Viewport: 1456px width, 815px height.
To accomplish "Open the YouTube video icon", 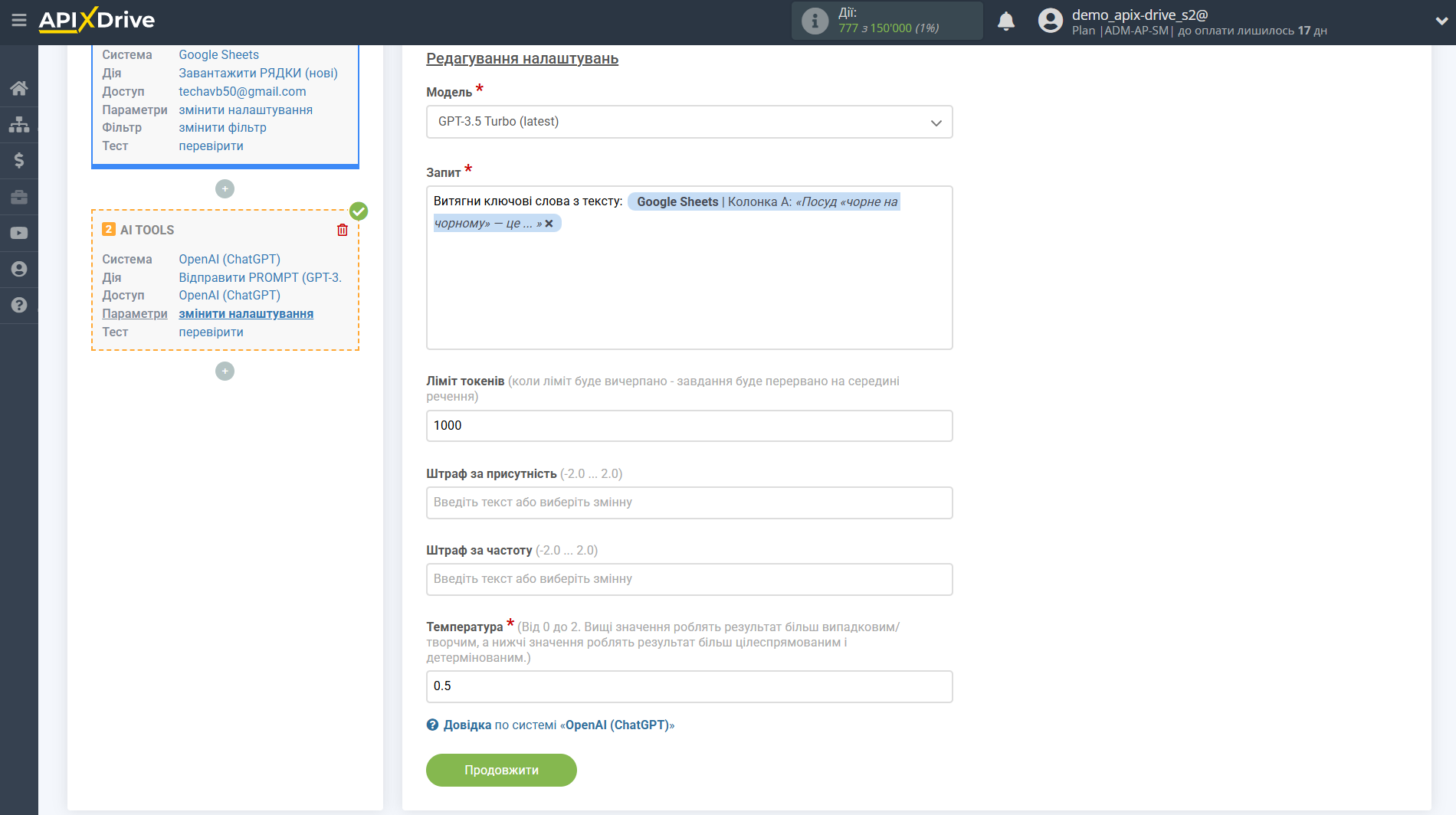I will 19,233.
